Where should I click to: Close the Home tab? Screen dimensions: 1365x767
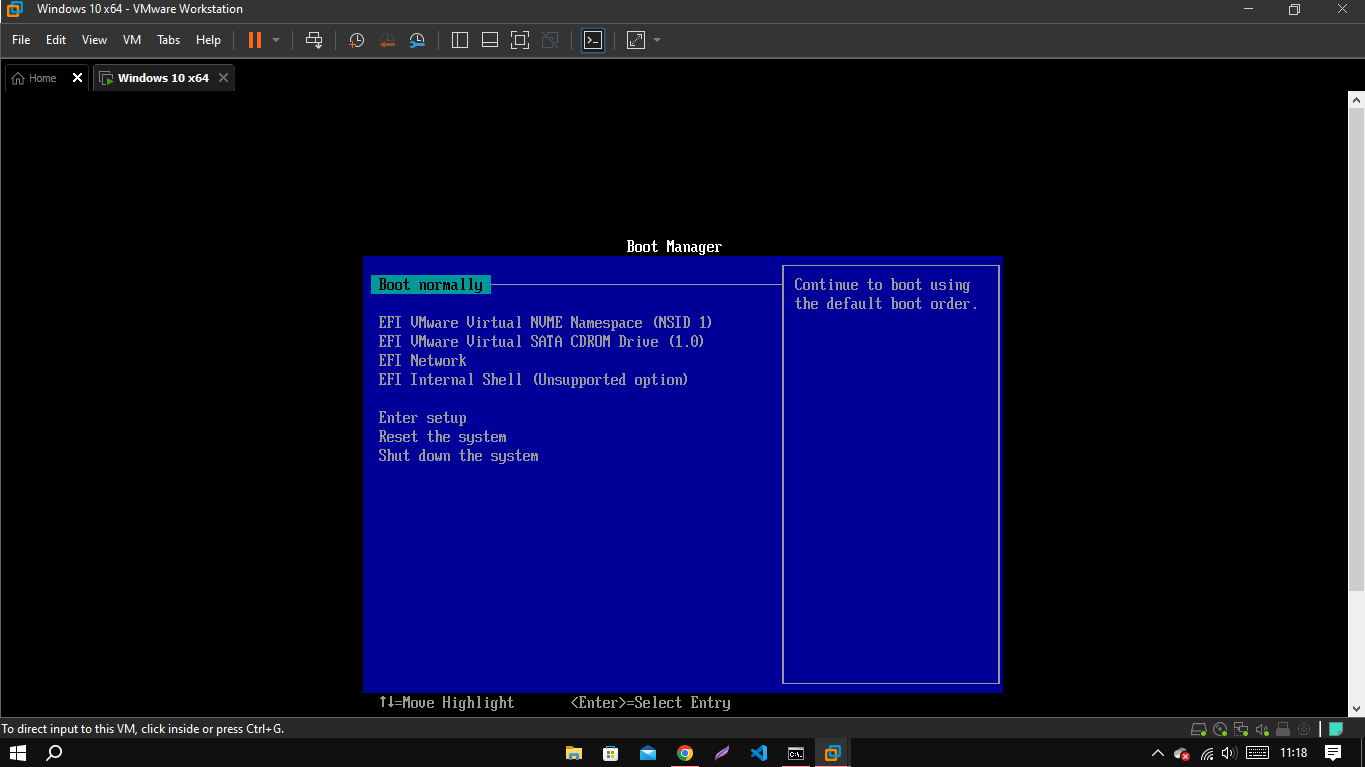pos(78,78)
